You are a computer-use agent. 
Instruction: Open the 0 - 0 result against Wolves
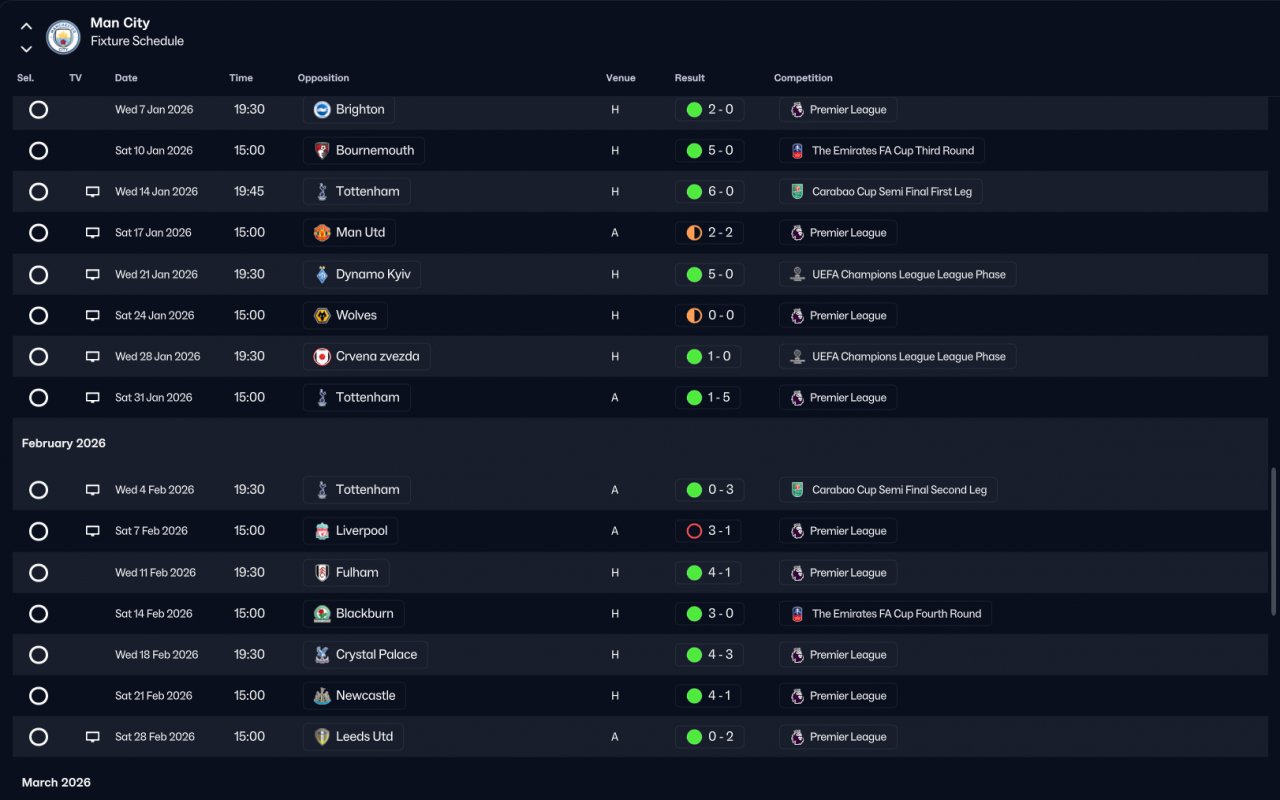pos(709,316)
